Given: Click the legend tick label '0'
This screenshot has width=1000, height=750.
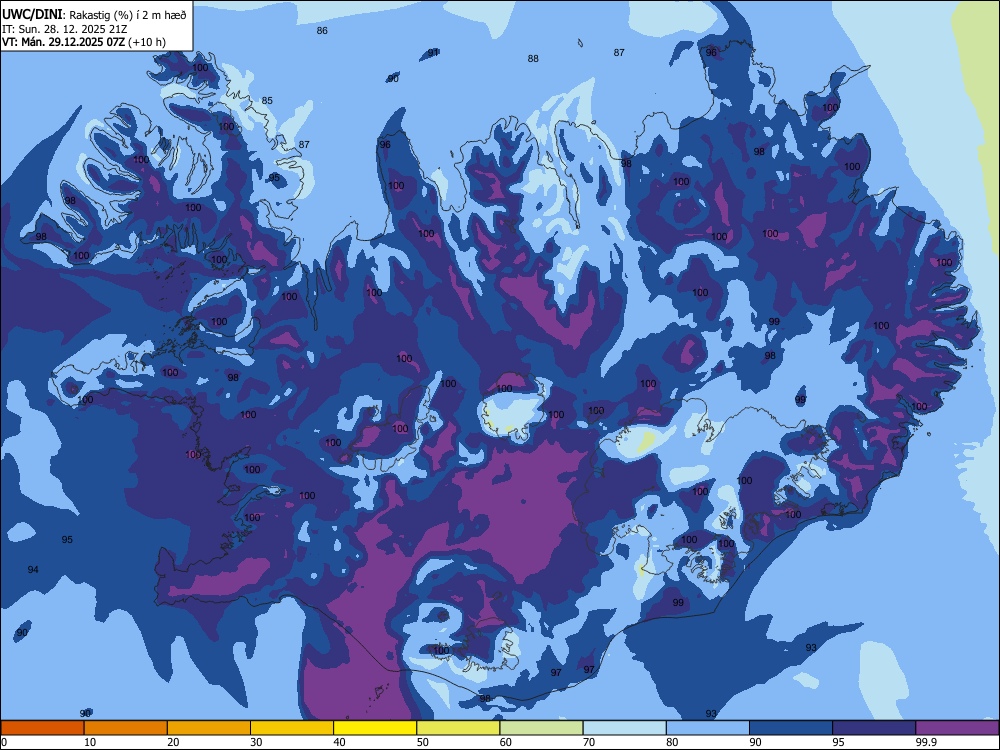Looking at the screenshot, I should pos(4,742).
